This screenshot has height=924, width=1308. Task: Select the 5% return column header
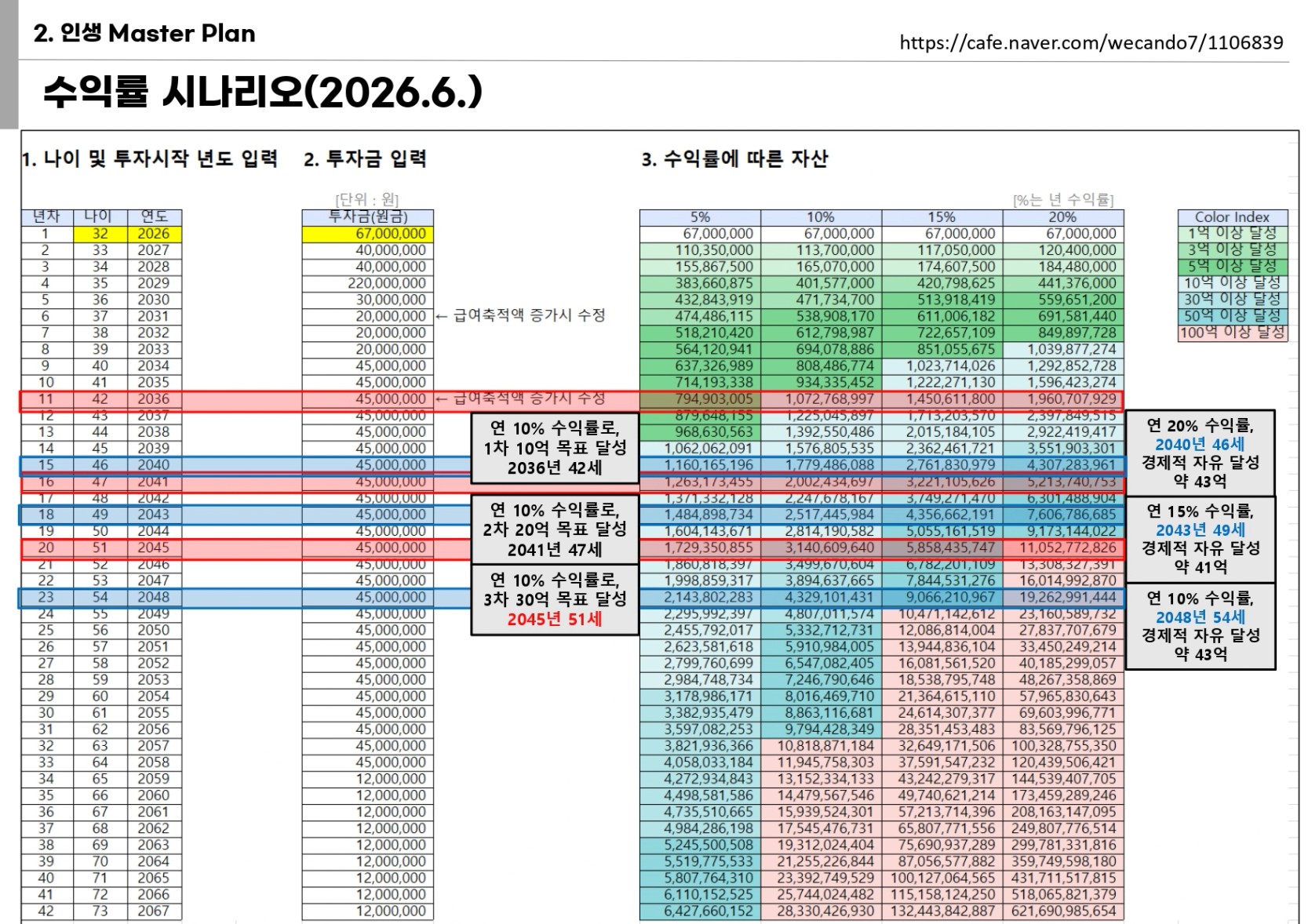click(x=700, y=217)
